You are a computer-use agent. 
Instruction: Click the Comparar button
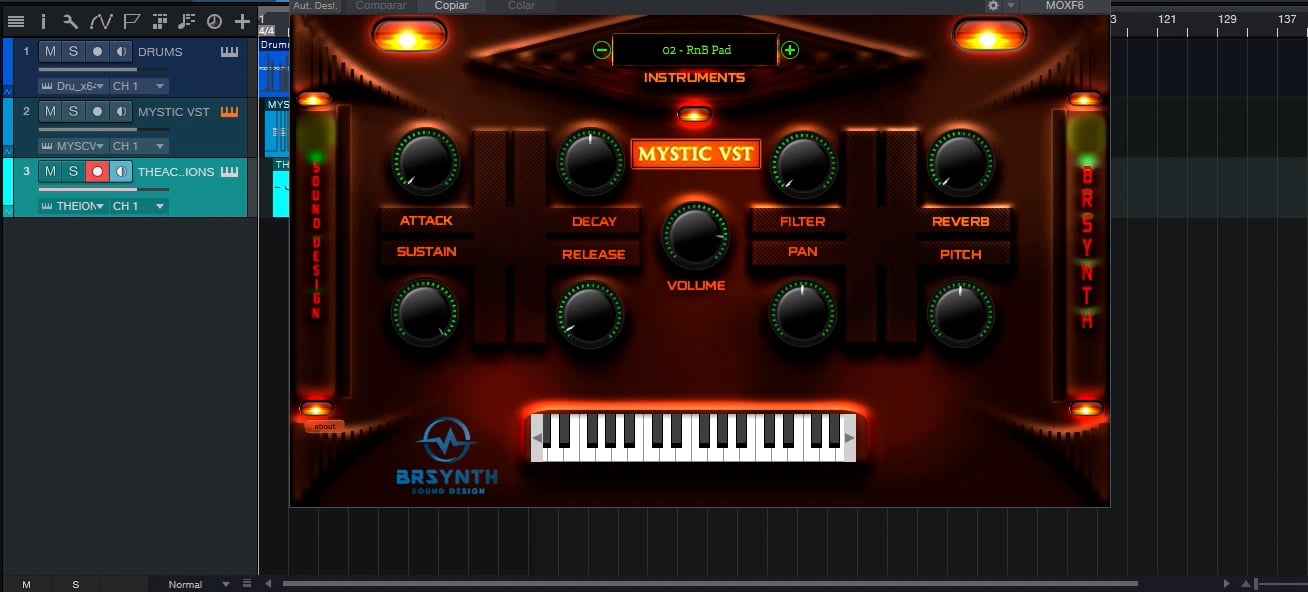tap(381, 6)
